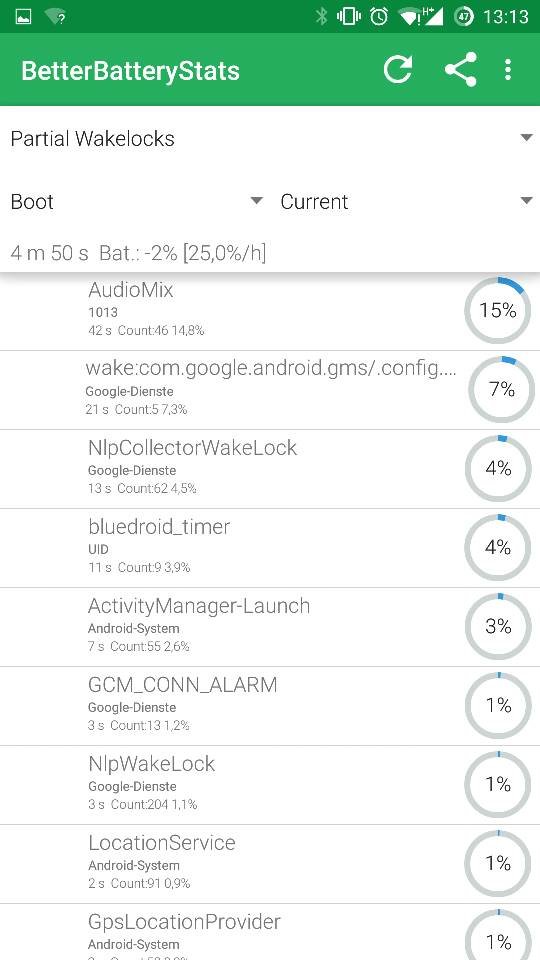The height and width of the screenshot is (960, 540).
Task: Open the Boot reference dropdown
Action: coord(137,201)
